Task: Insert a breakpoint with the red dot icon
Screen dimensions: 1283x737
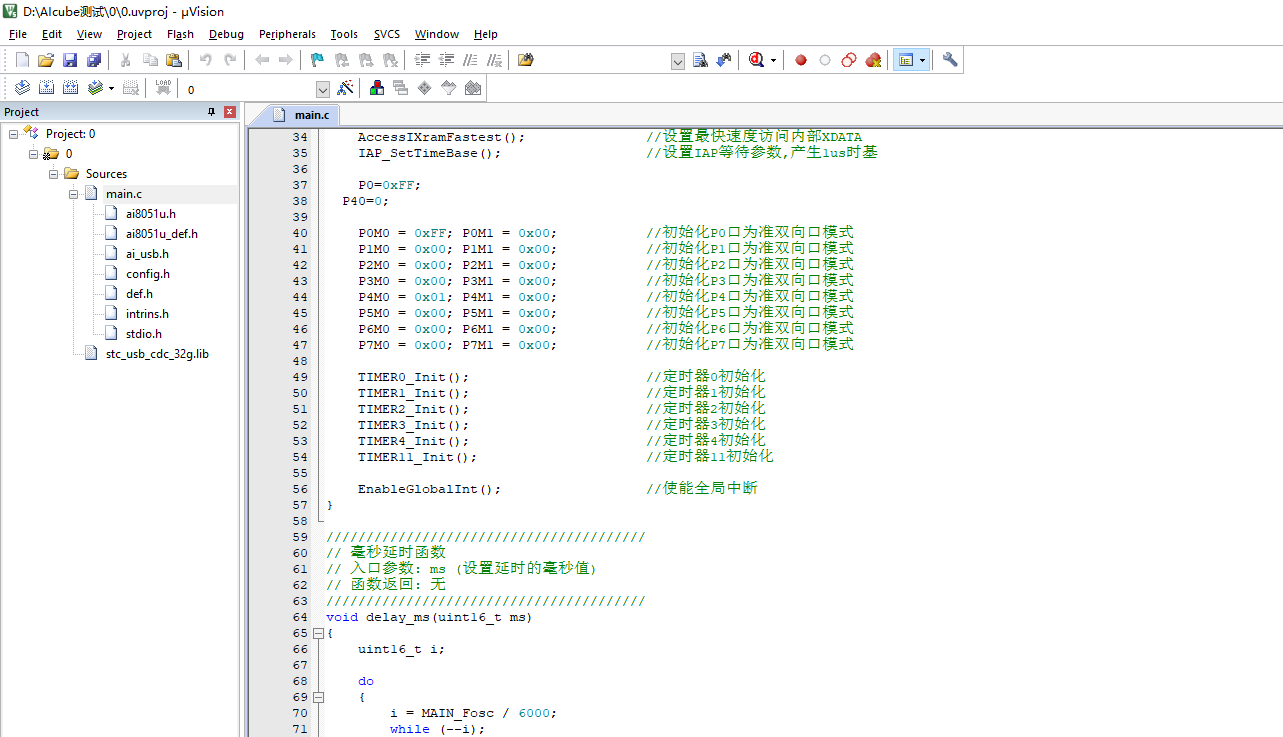Action: [801, 60]
